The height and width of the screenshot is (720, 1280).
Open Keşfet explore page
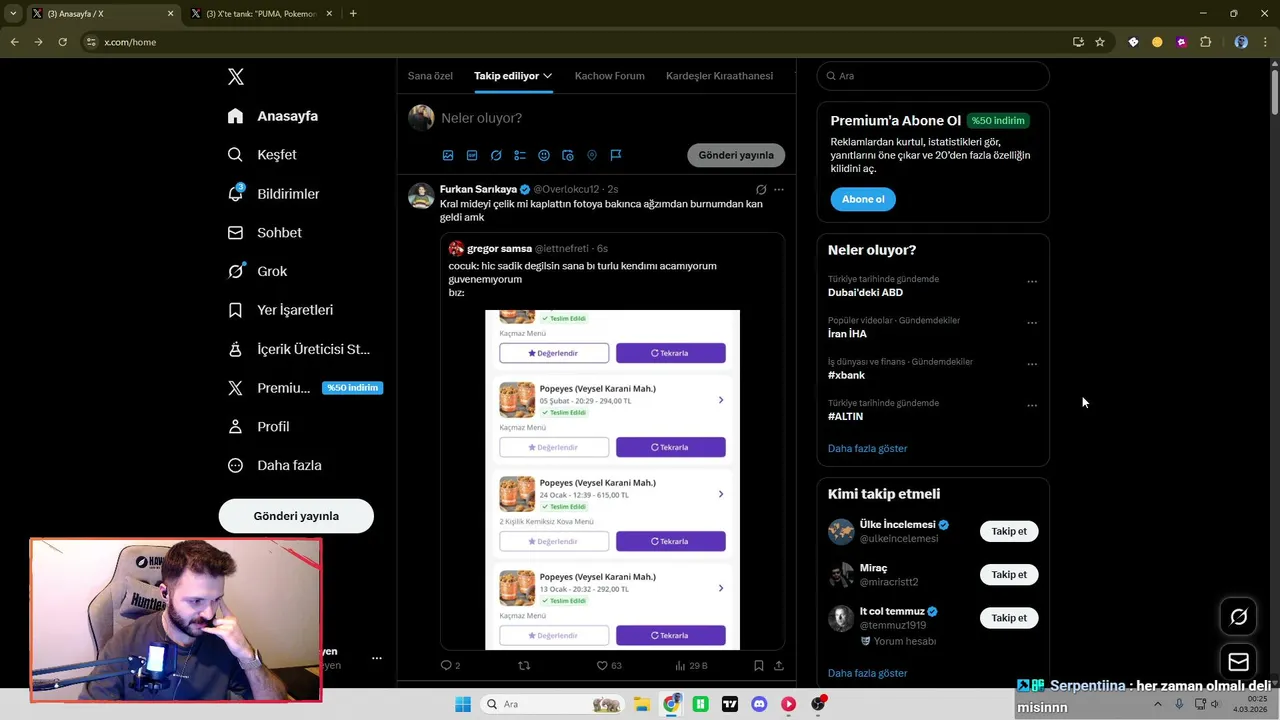[x=262, y=155]
